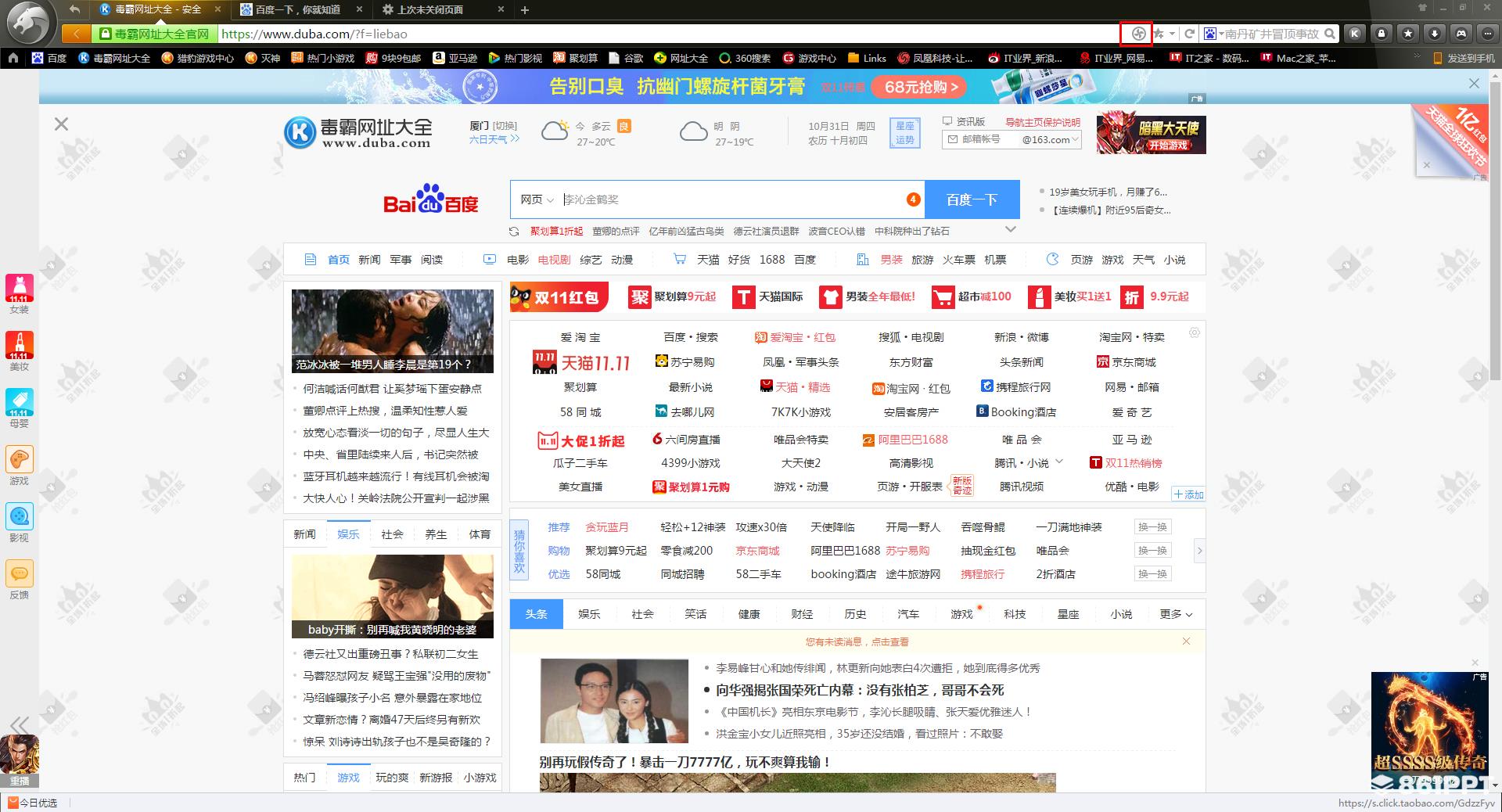
Task: Click the refresh hot-words icon below search
Action: tap(514, 232)
